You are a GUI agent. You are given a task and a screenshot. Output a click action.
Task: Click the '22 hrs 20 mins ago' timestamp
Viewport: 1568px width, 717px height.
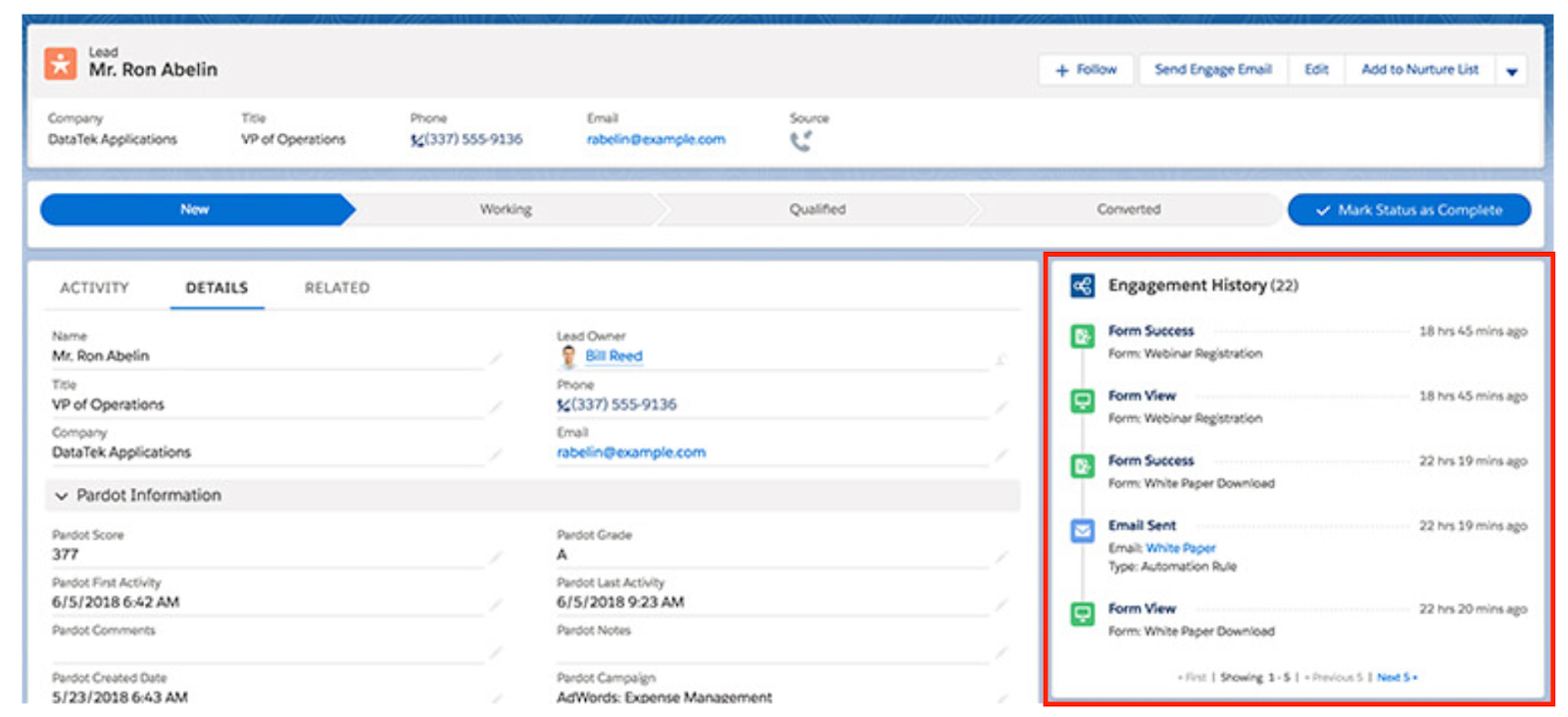tap(1473, 609)
